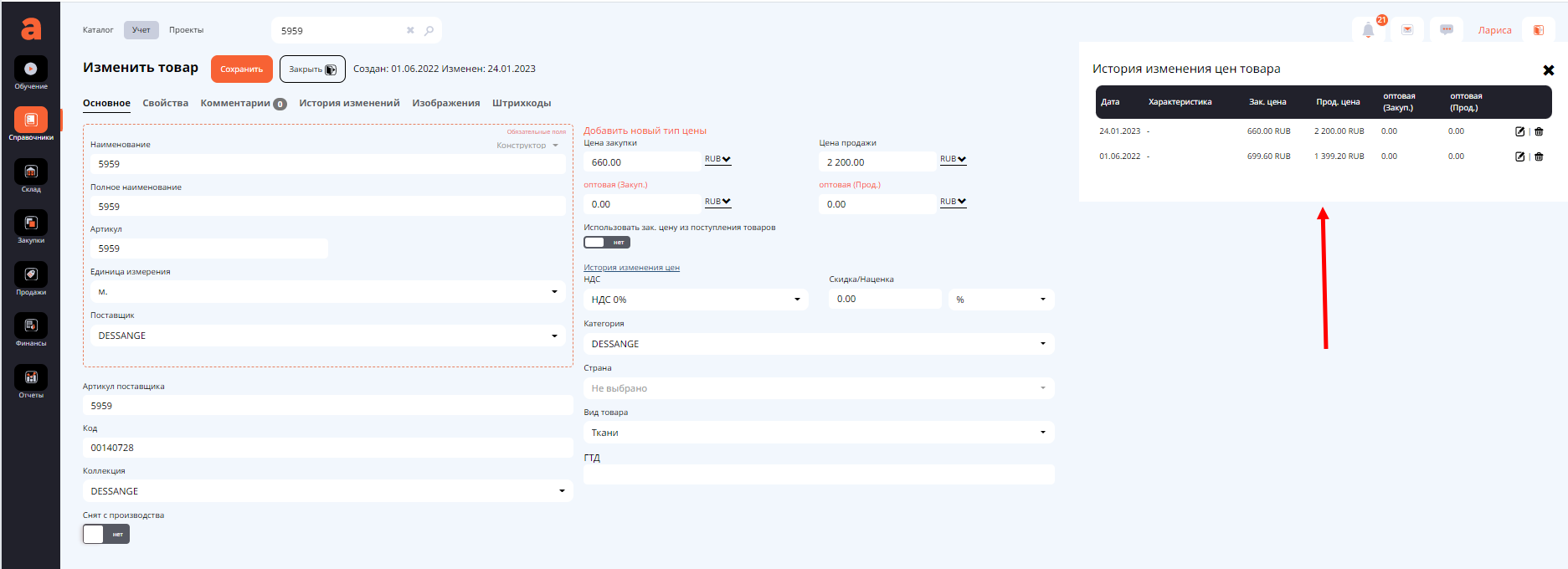Open the История изменения цен link
The image size is (1568, 569).
(631, 268)
